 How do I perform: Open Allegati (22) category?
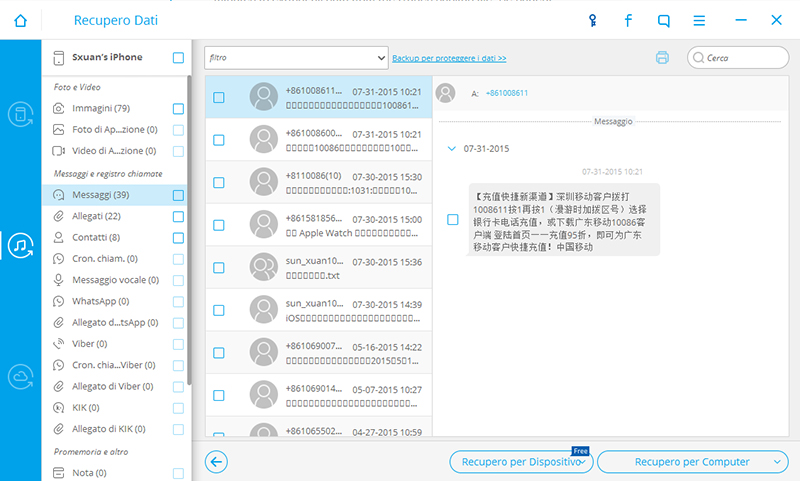pyautogui.click(x=96, y=216)
